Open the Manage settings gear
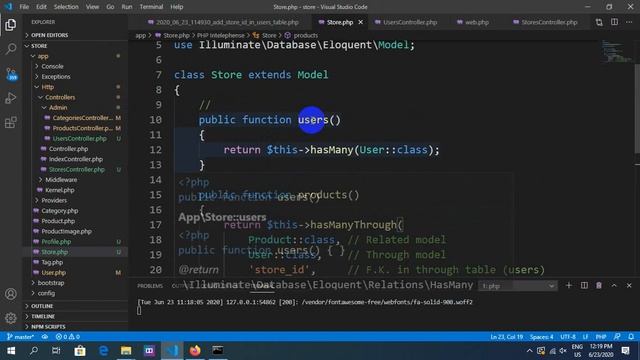The image size is (640, 360). (11, 318)
